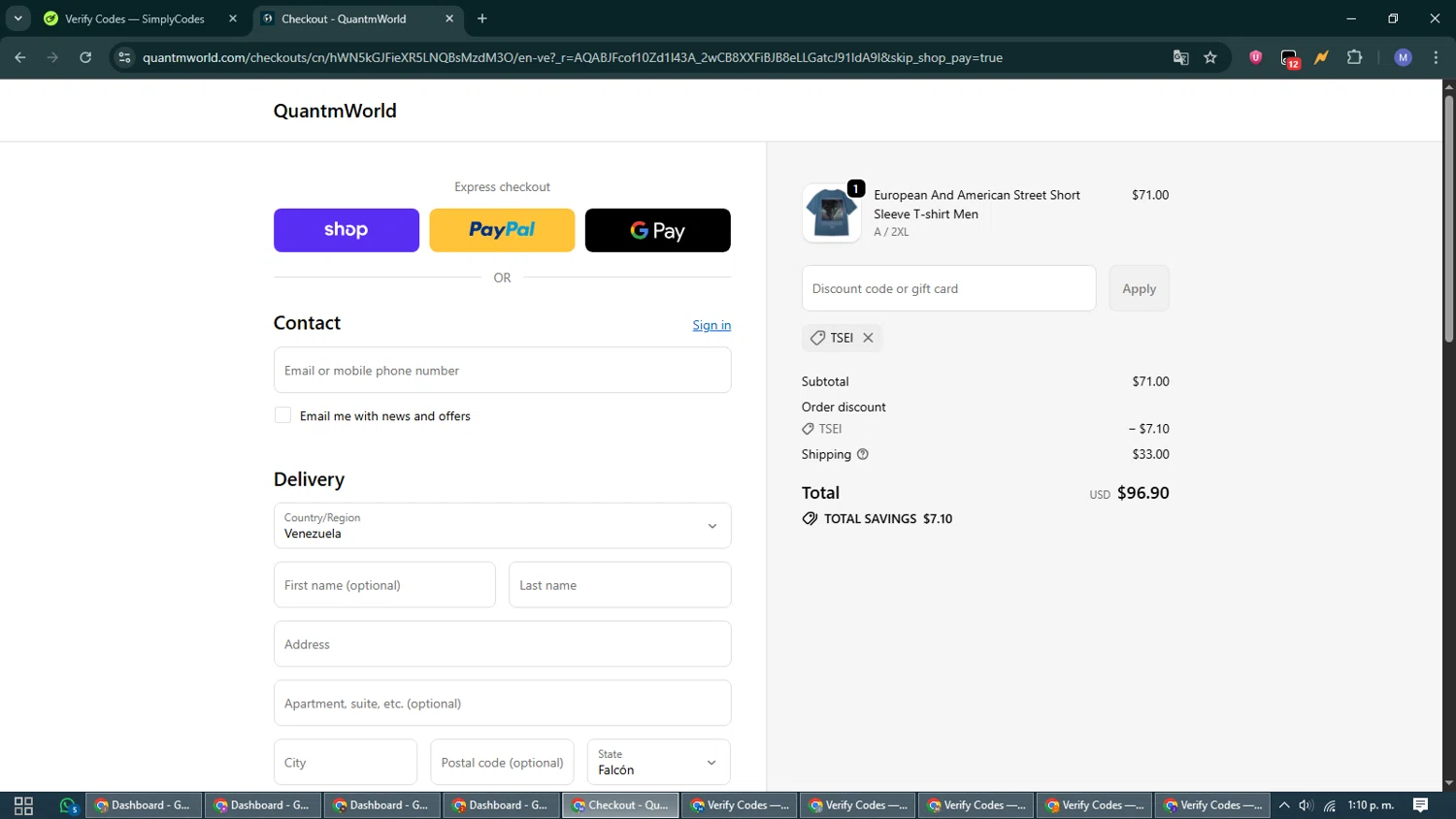
Task: Focus the Last name field
Action: click(x=619, y=585)
